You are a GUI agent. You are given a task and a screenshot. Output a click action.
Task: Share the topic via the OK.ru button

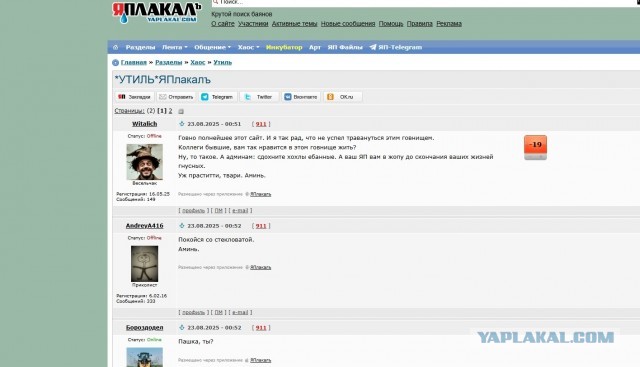(x=342, y=97)
